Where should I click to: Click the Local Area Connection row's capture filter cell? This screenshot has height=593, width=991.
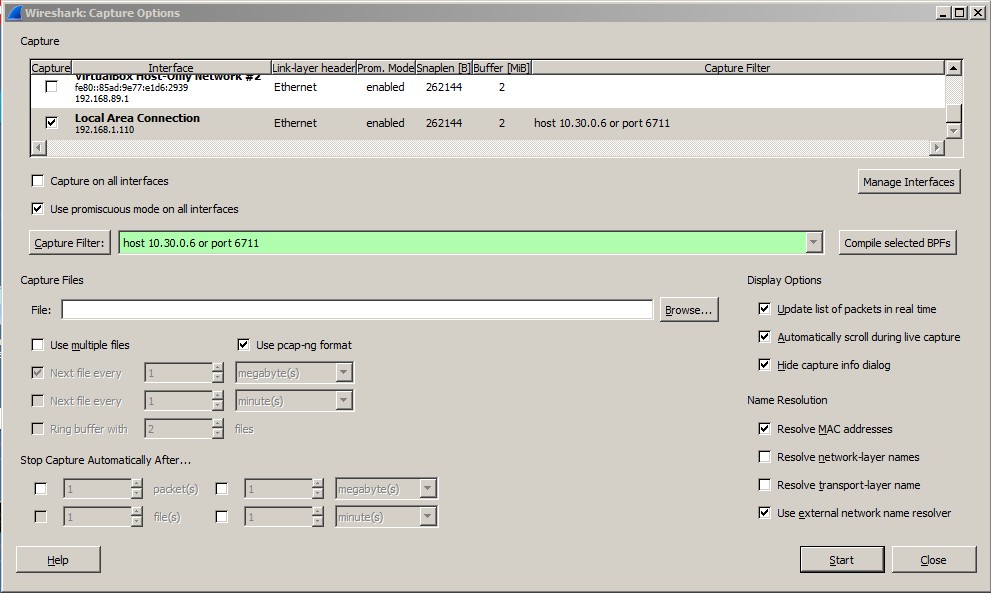click(x=602, y=123)
